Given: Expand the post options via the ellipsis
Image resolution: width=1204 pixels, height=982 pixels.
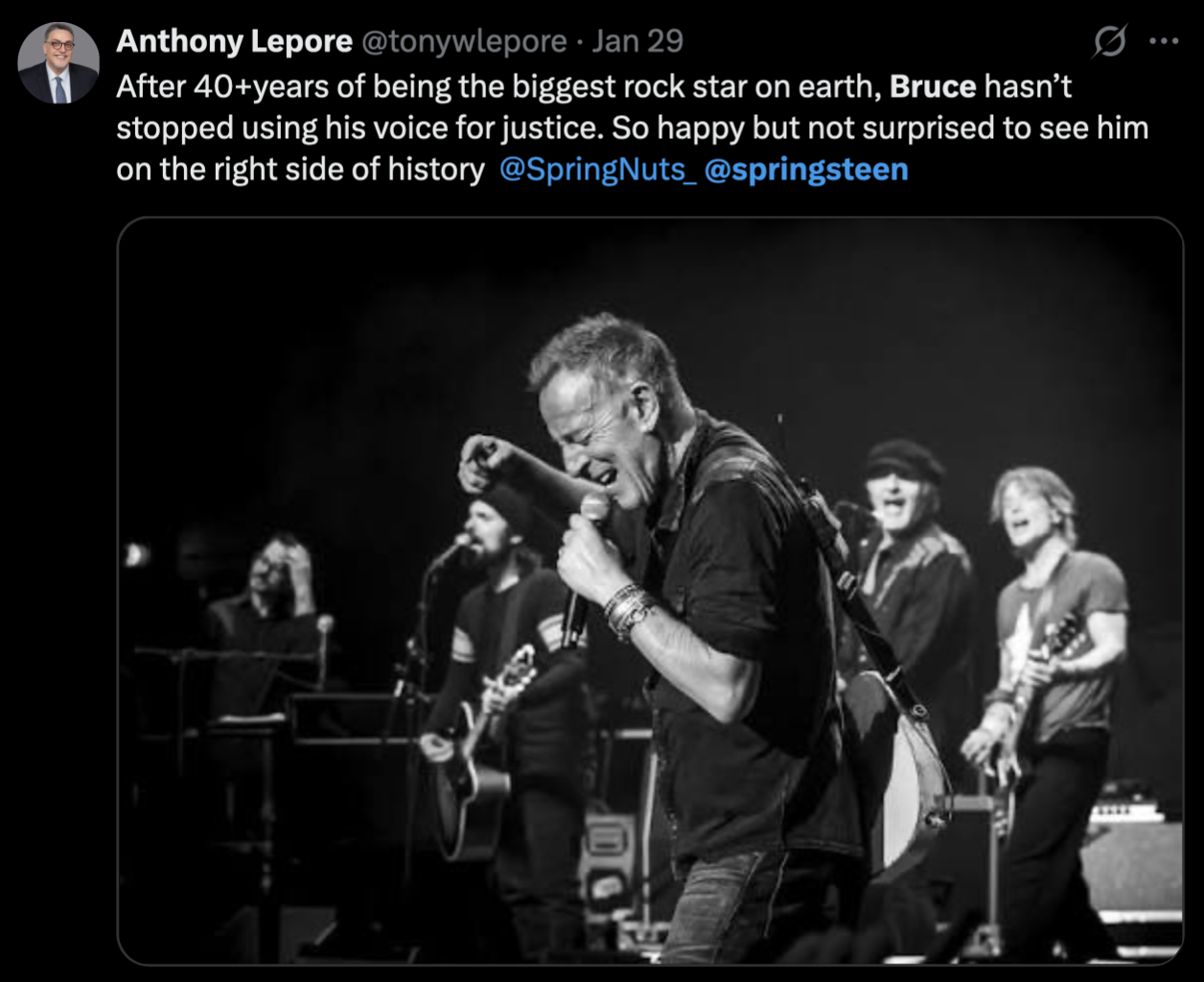Looking at the screenshot, I should 1163,40.
